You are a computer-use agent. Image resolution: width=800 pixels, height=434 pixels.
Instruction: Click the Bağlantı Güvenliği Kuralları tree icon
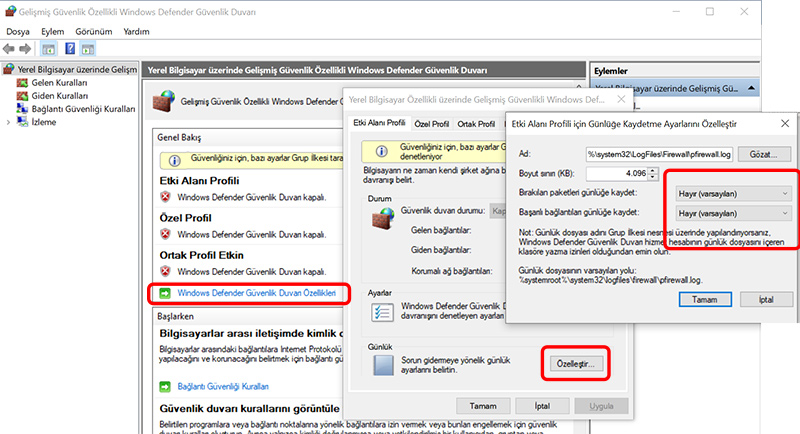pyautogui.click(x=22, y=109)
